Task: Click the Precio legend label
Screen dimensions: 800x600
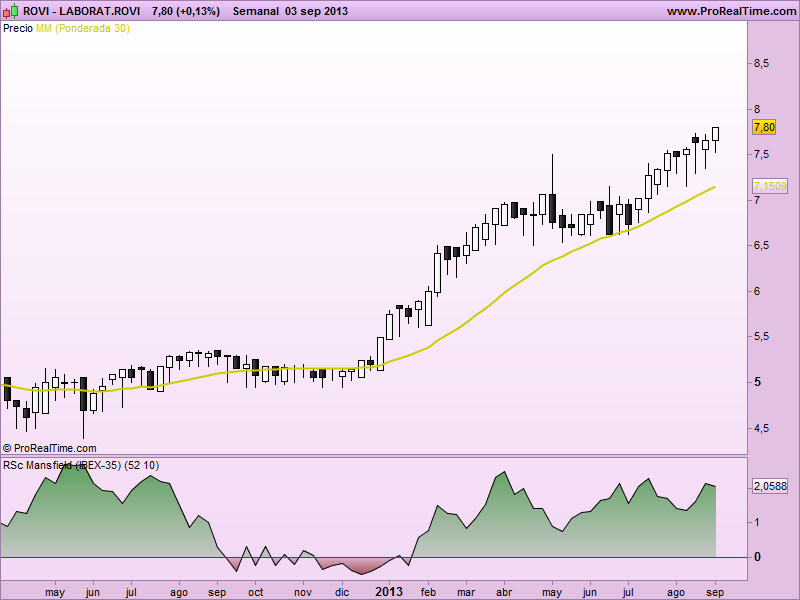Action: 18,29
